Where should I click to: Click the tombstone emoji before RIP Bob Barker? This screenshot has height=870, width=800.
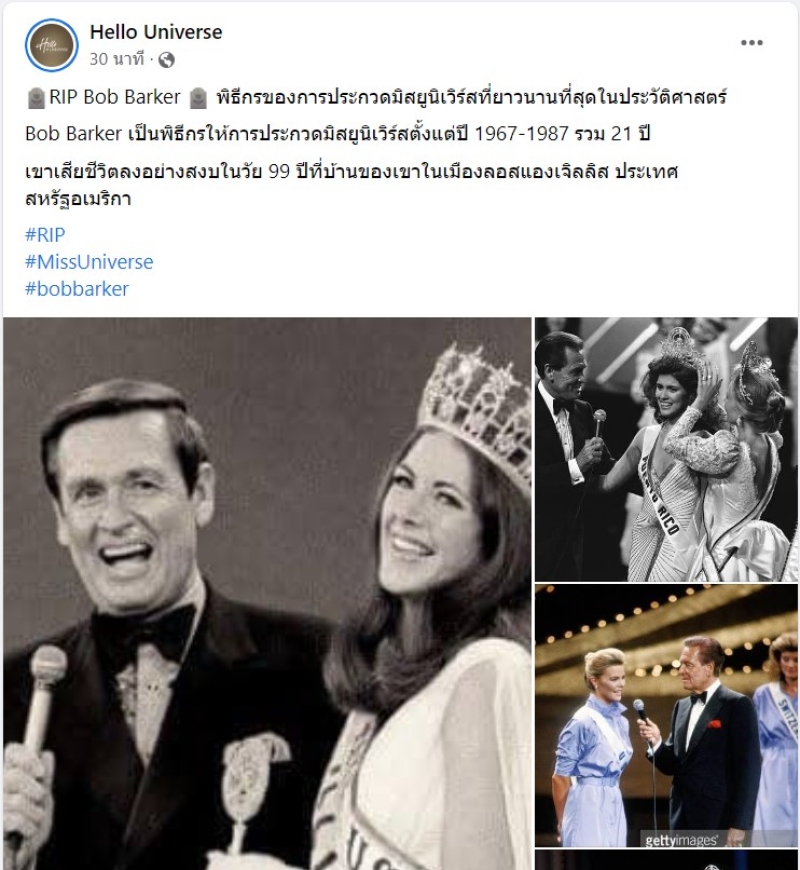click(x=36, y=98)
